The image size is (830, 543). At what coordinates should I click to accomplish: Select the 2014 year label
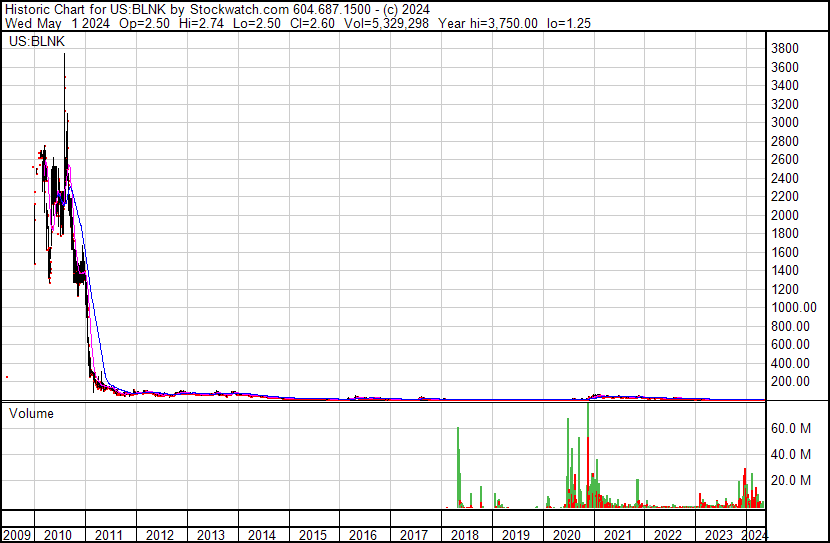(x=261, y=535)
